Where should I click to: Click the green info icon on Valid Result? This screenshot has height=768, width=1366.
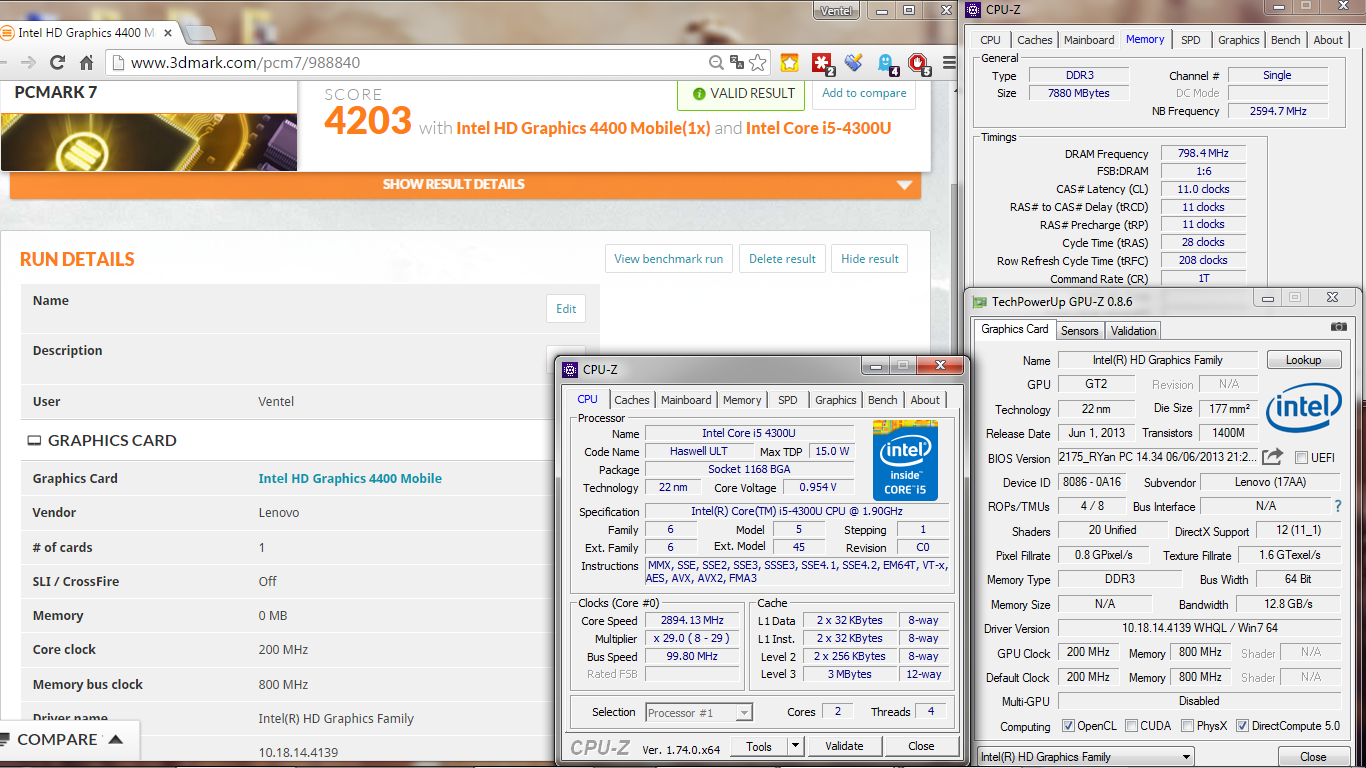pyautogui.click(x=698, y=94)
